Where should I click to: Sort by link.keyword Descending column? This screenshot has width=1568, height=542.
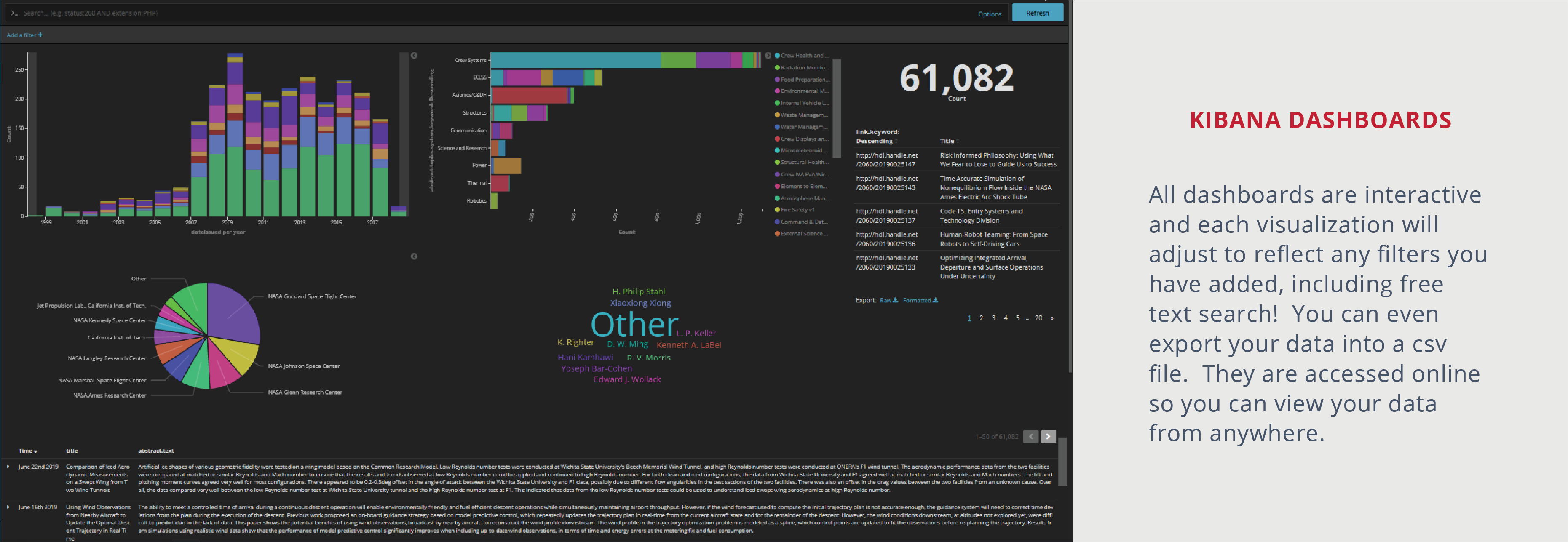[877, 136]
